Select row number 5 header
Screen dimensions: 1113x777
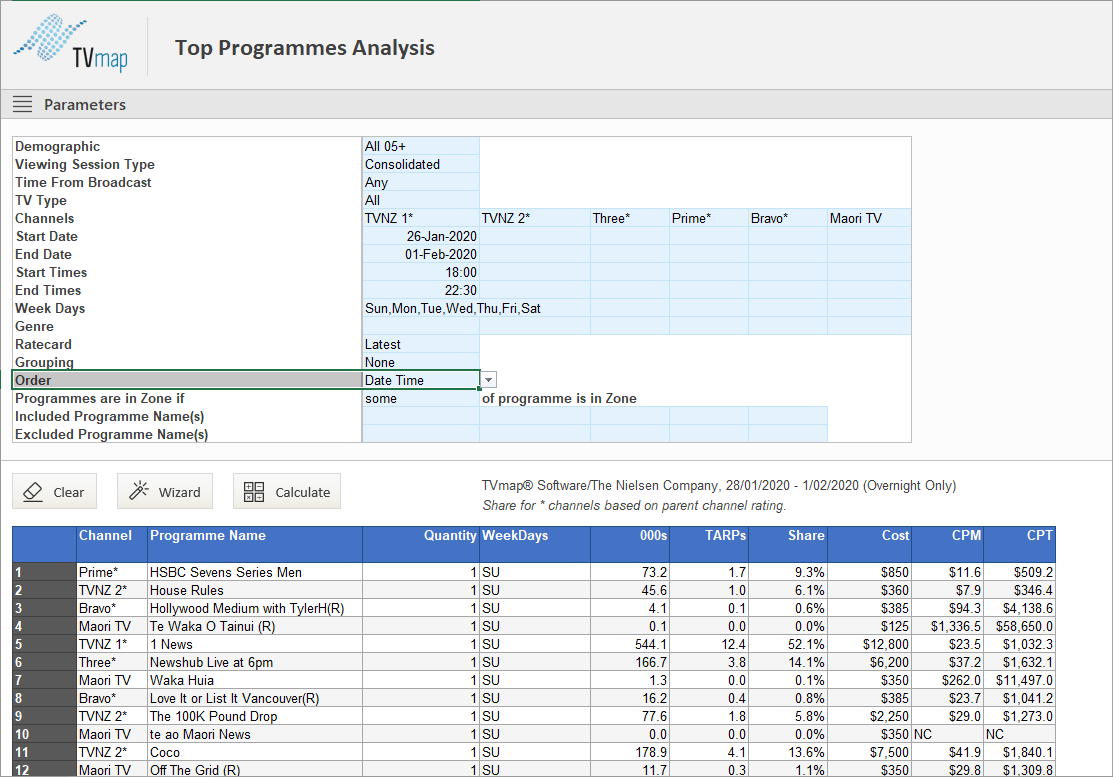44,644
